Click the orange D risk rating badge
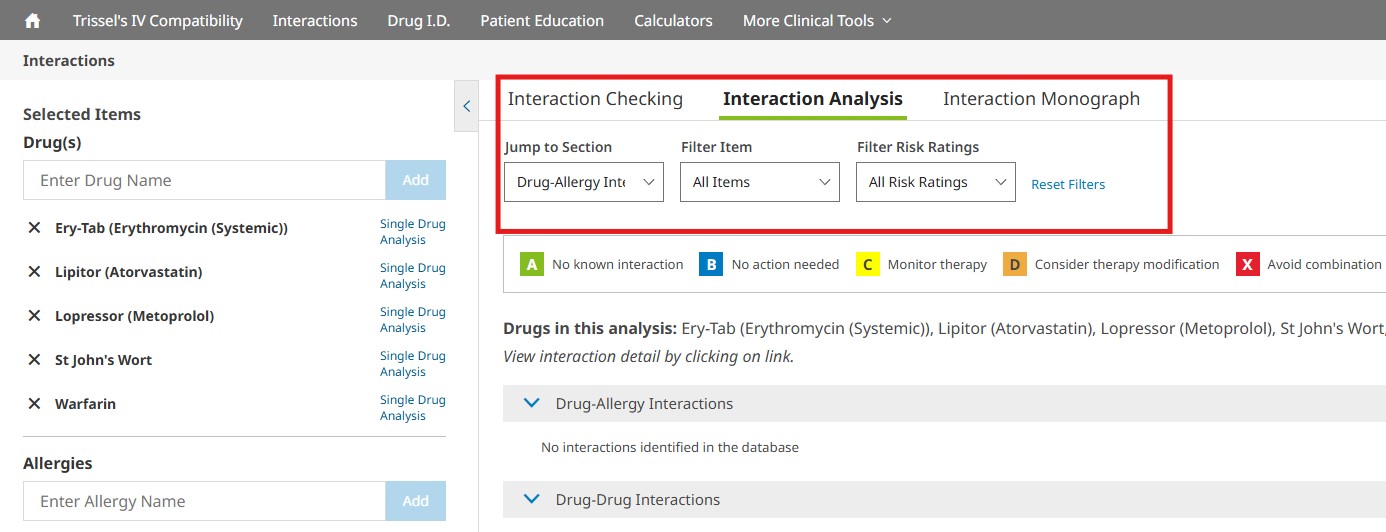1386x532 pixels. click(x=1014, y=264)
